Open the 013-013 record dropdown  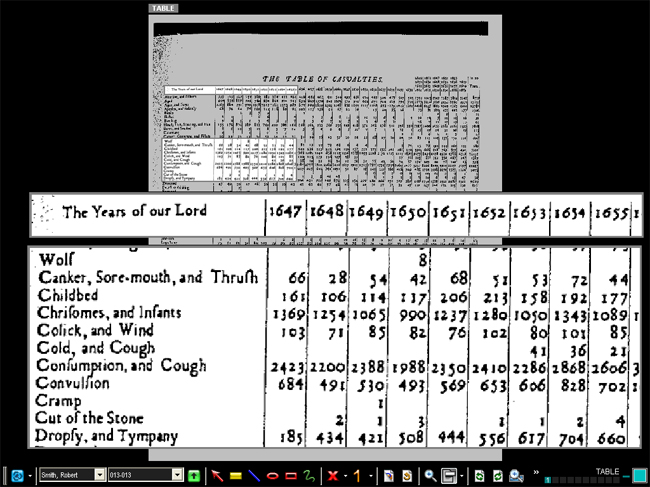[177, 475]
